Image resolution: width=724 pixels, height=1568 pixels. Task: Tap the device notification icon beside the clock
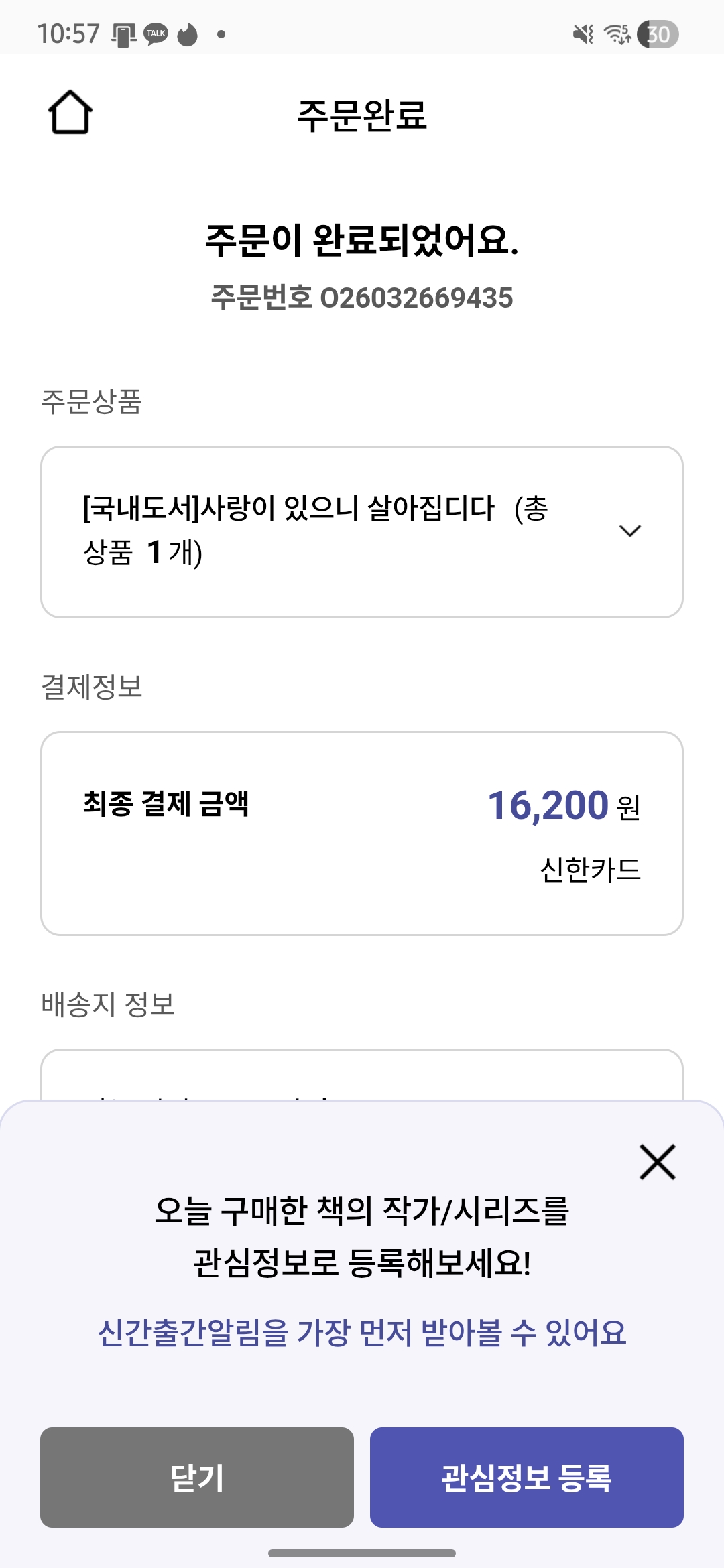(124, 34)
